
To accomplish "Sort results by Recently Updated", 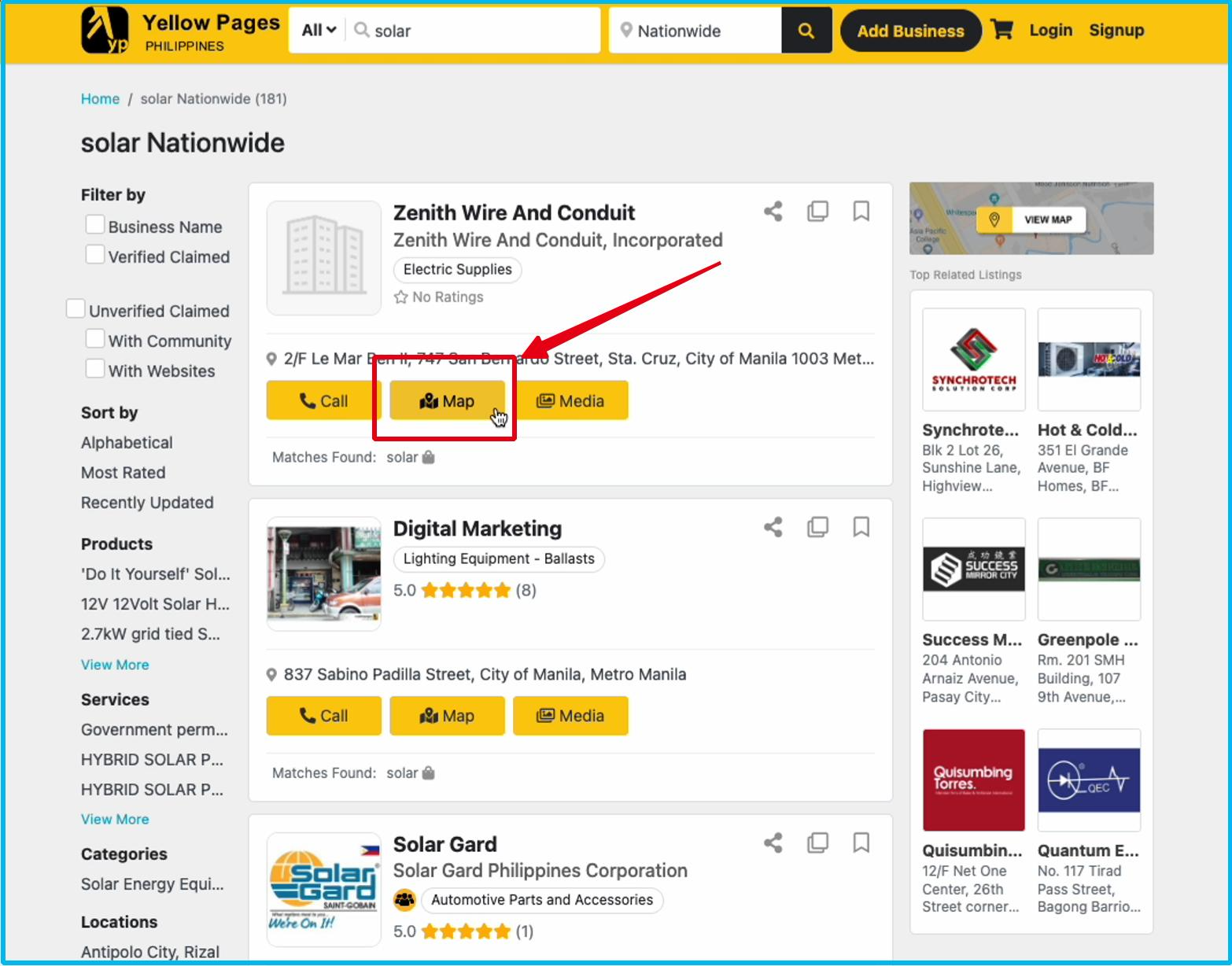I will 147,502.
